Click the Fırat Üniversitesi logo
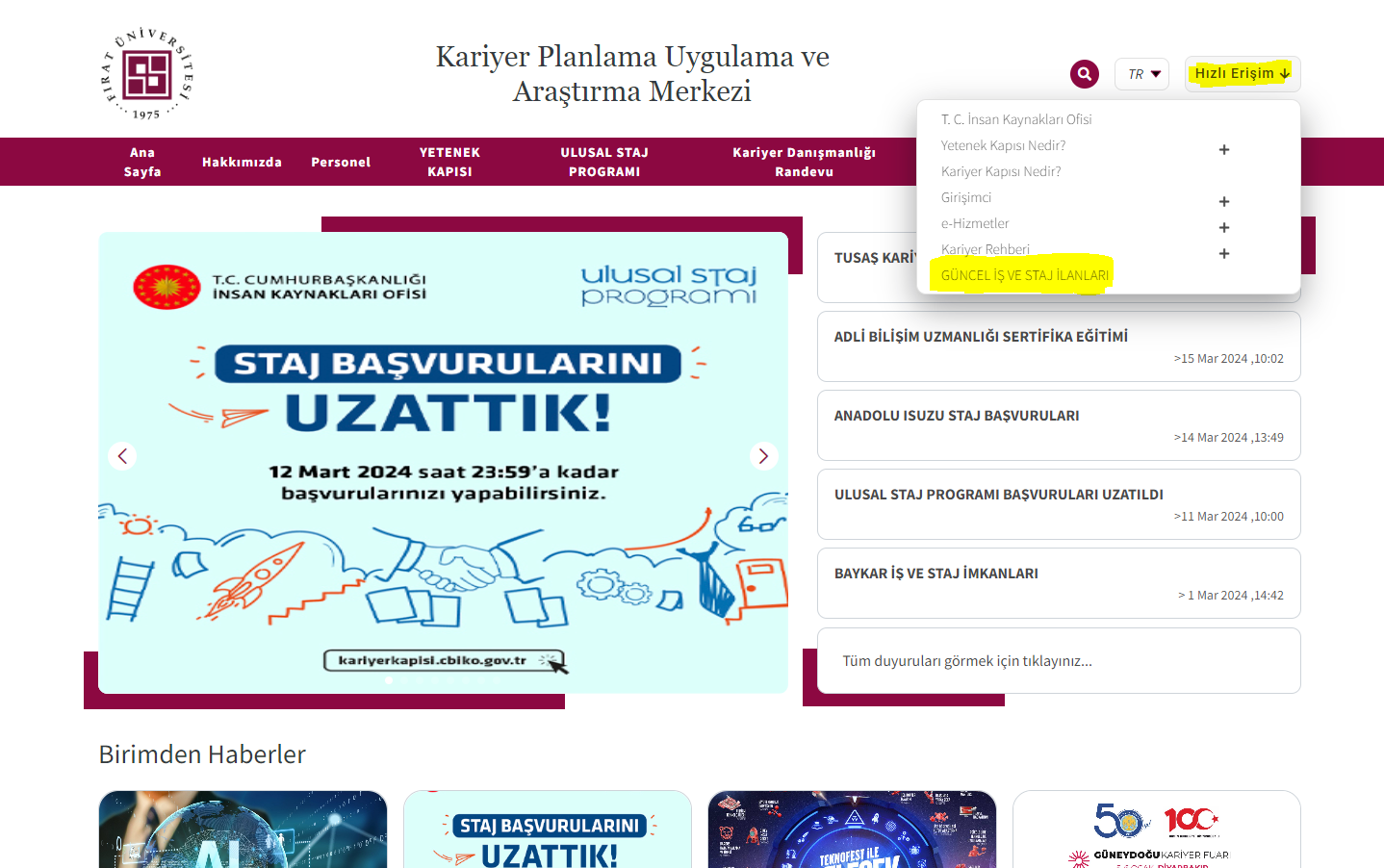This screenshot has width=1384, height=868. tap(147, 73)
